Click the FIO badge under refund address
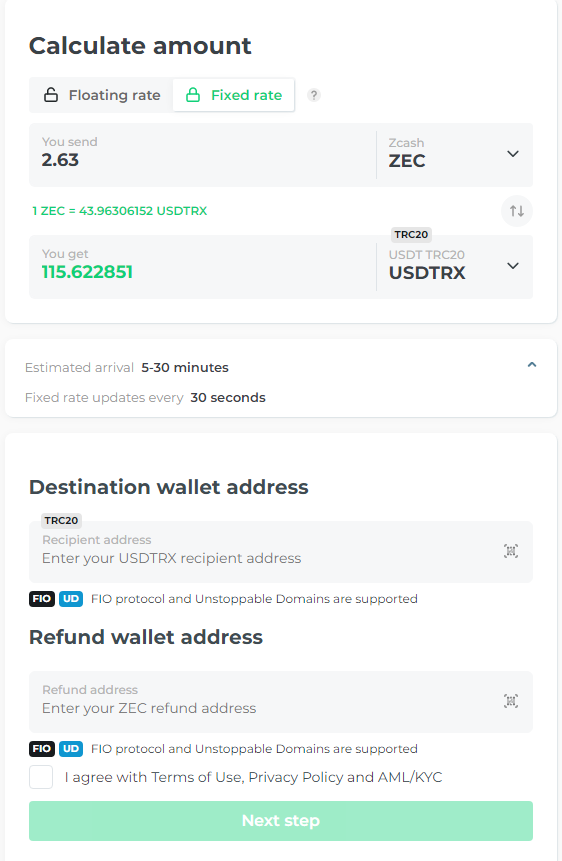This screenshot has height=861, width=562. click(x=42, y=748)
